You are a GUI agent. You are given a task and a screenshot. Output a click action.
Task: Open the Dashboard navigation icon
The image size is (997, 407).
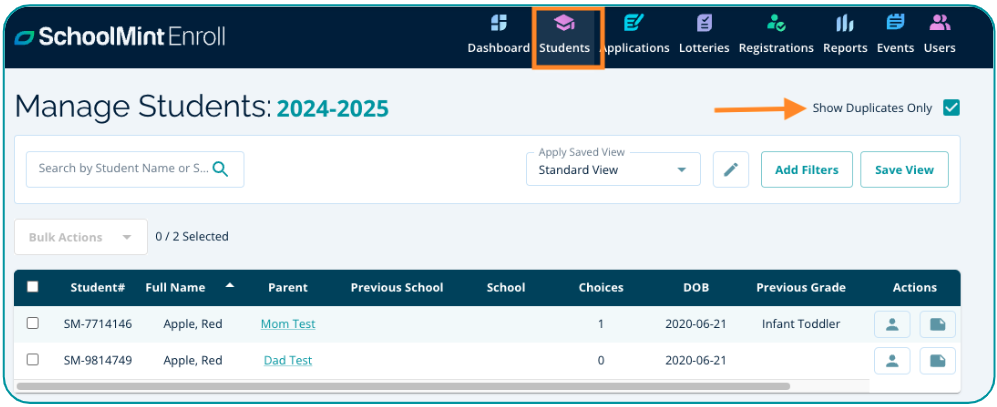click(498, 24)
